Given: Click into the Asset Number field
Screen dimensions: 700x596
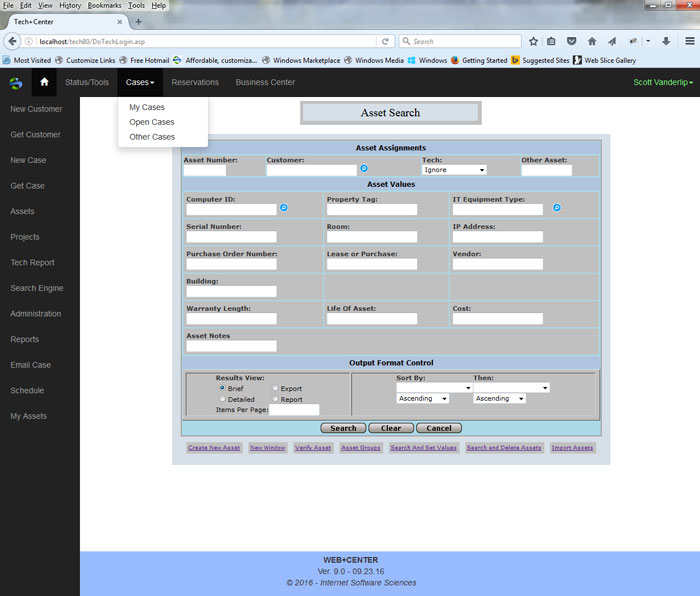Looking at the screenshot, I should point(205,170).
